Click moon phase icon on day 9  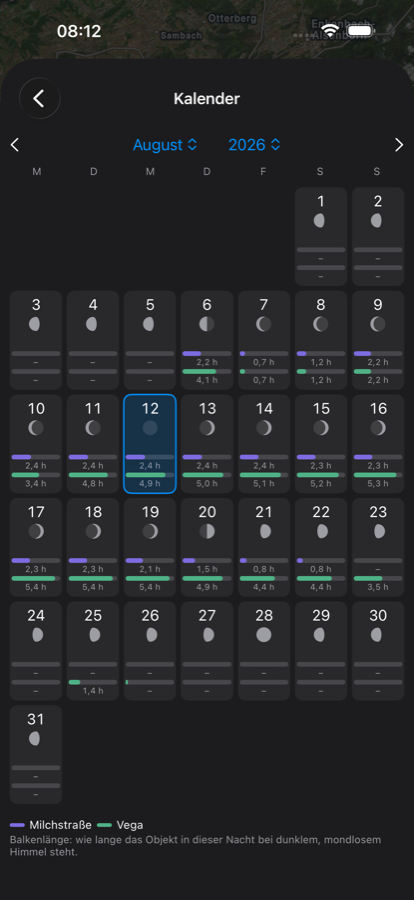378,324
